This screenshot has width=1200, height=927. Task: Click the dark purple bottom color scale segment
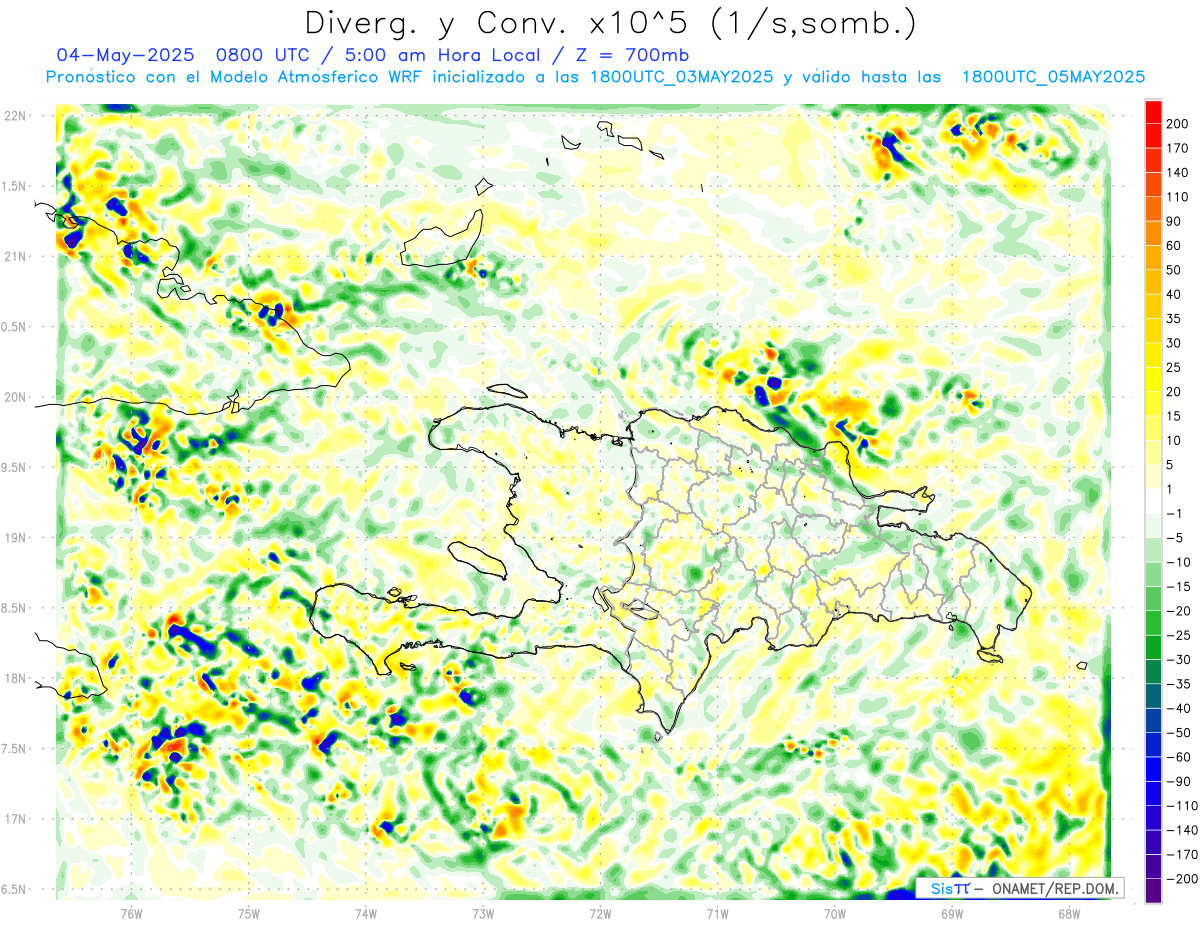1153,891
